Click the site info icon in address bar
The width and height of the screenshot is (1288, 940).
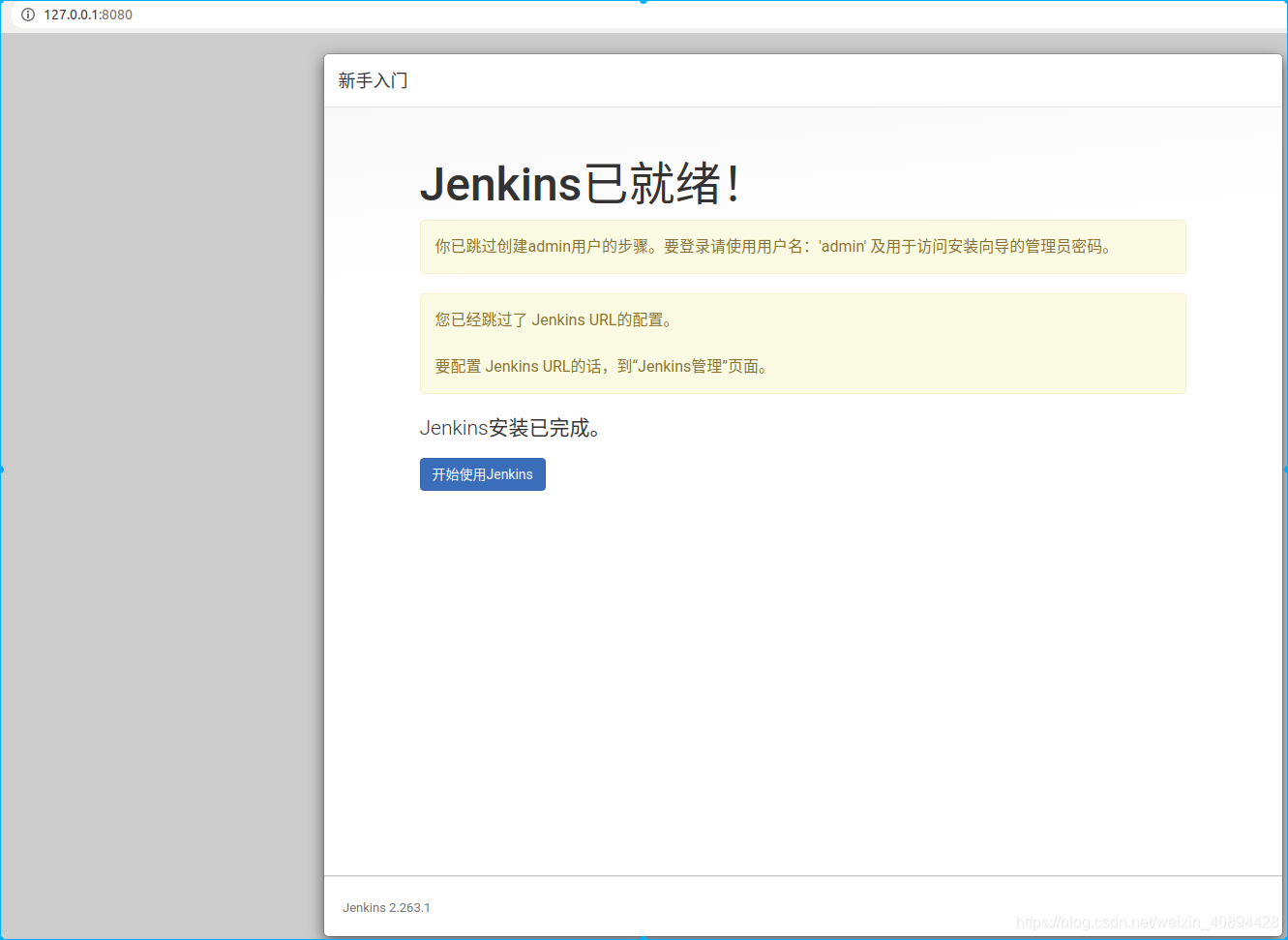coord(28,15)
